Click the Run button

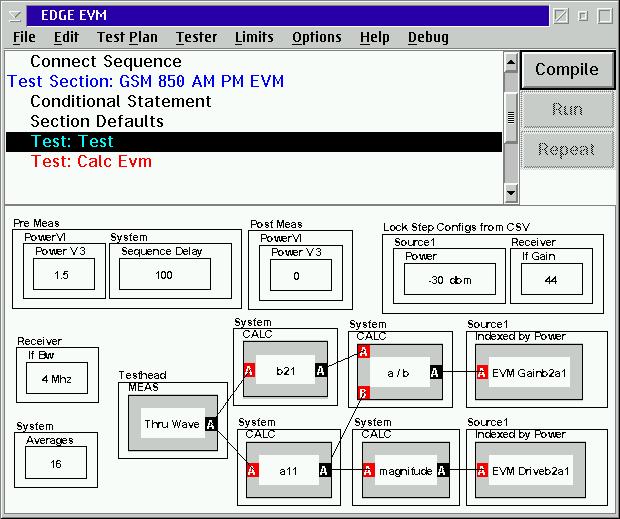pos(567,109)
